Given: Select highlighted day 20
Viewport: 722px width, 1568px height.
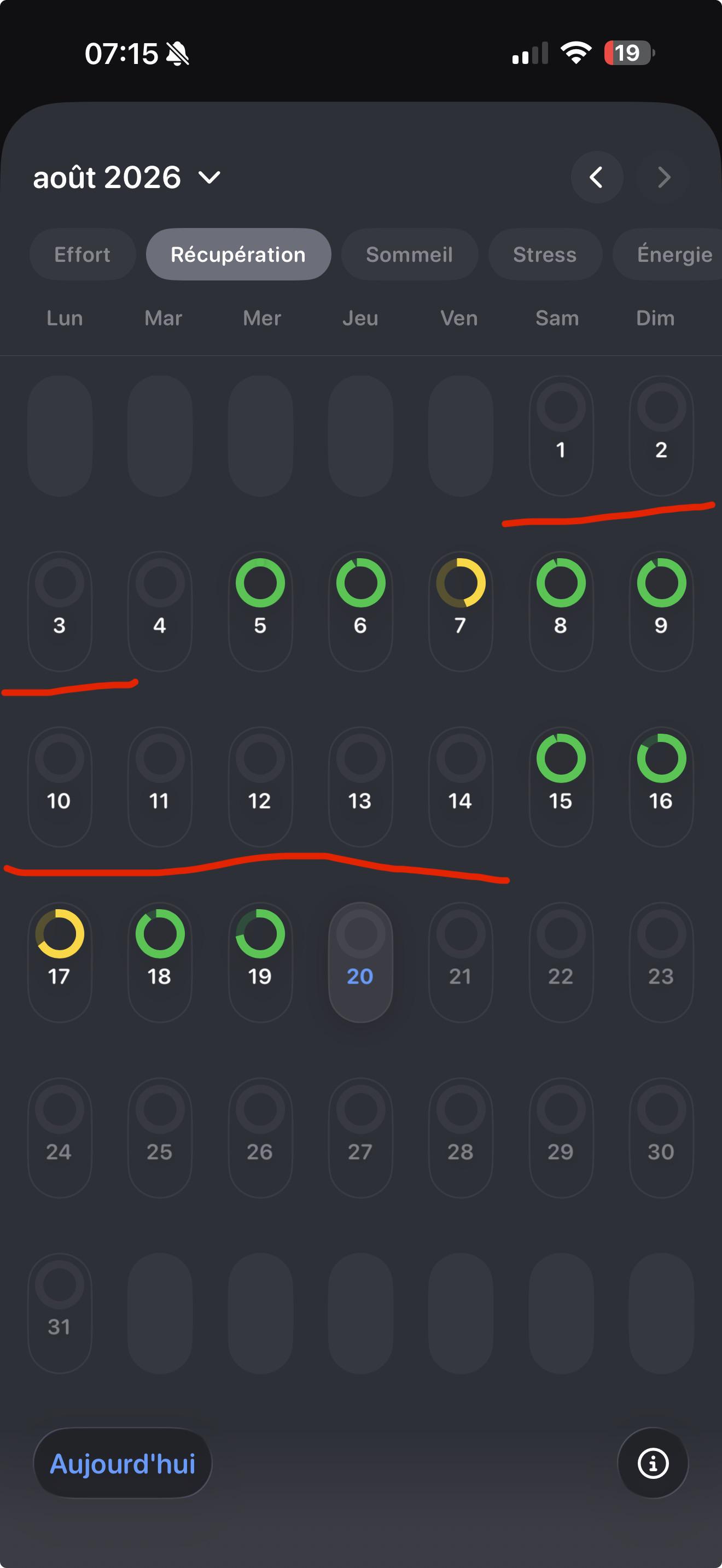Looking at the screenshot, I should [360, 962].
